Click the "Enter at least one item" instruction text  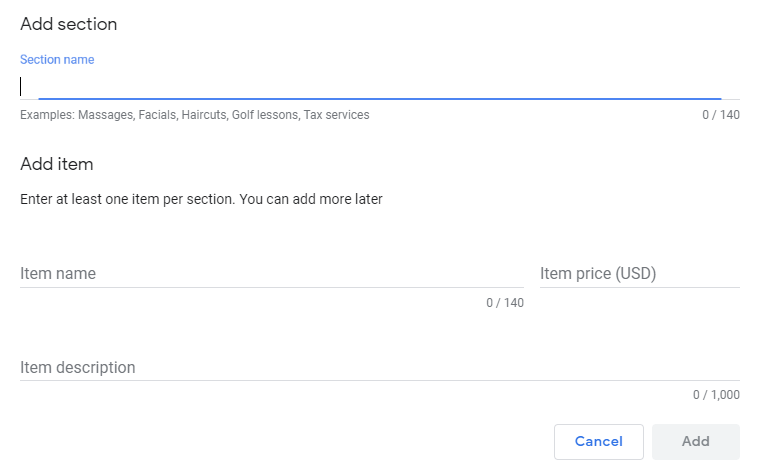(x=201, y=199)
